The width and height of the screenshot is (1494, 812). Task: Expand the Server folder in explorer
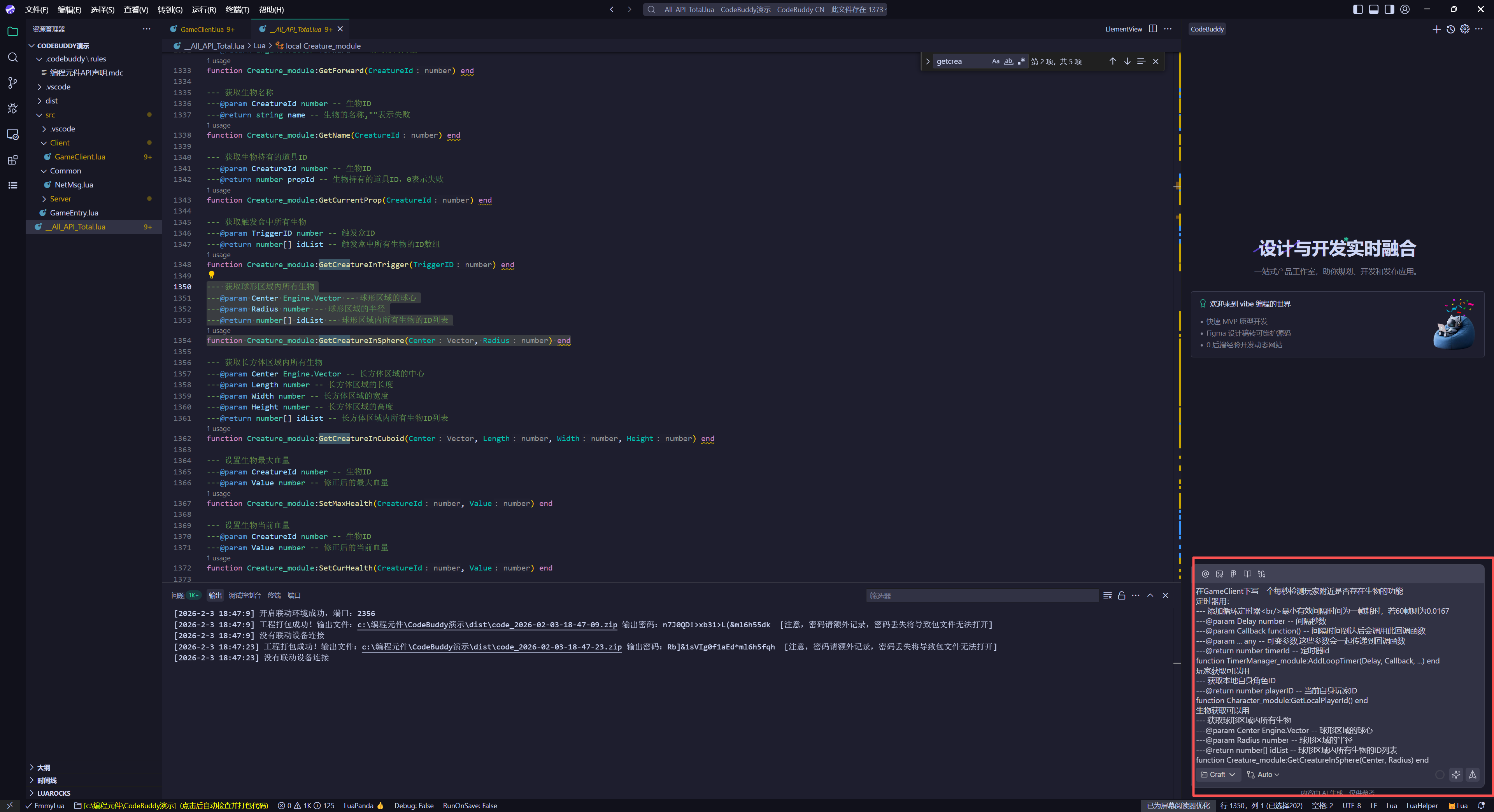point(60,199)
